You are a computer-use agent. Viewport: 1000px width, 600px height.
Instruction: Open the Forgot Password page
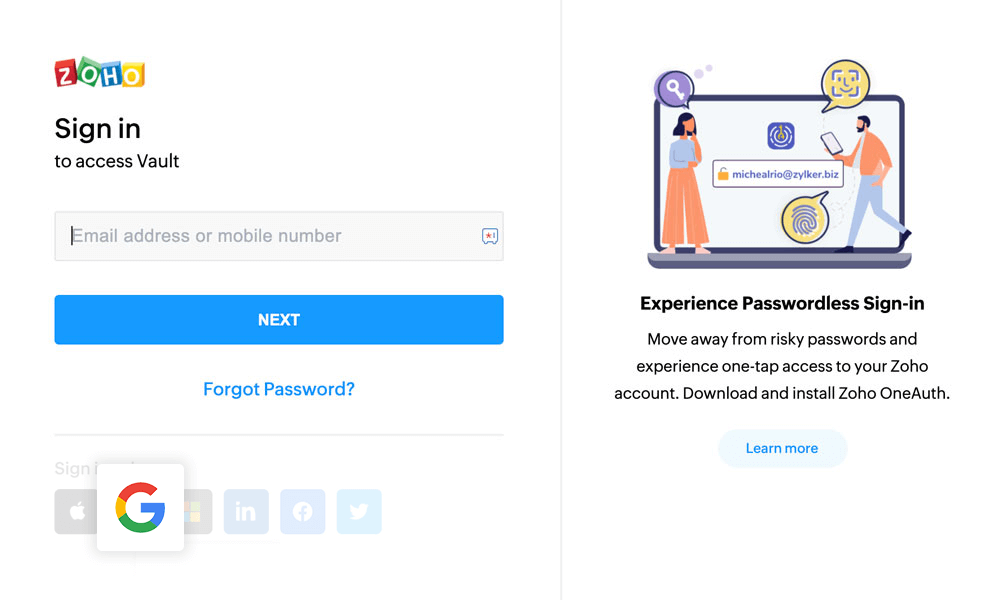pos(278,389)
